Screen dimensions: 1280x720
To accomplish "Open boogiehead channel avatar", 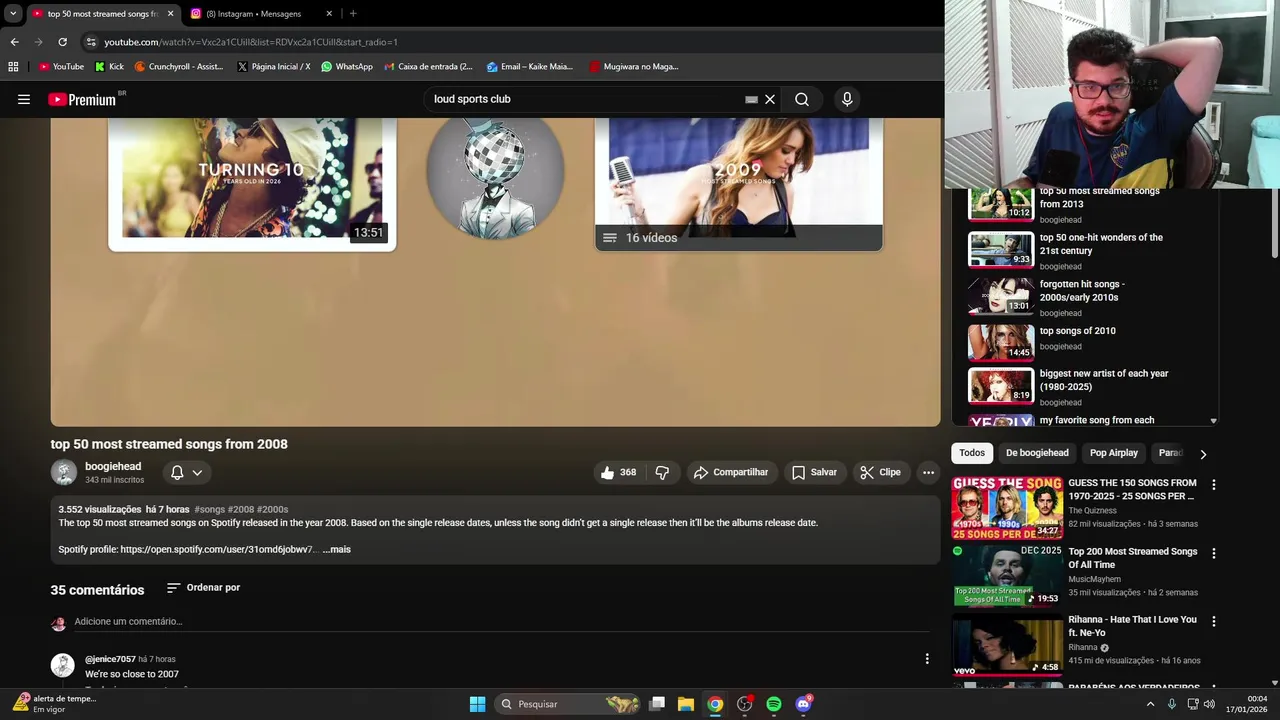I will pos(64,472).
